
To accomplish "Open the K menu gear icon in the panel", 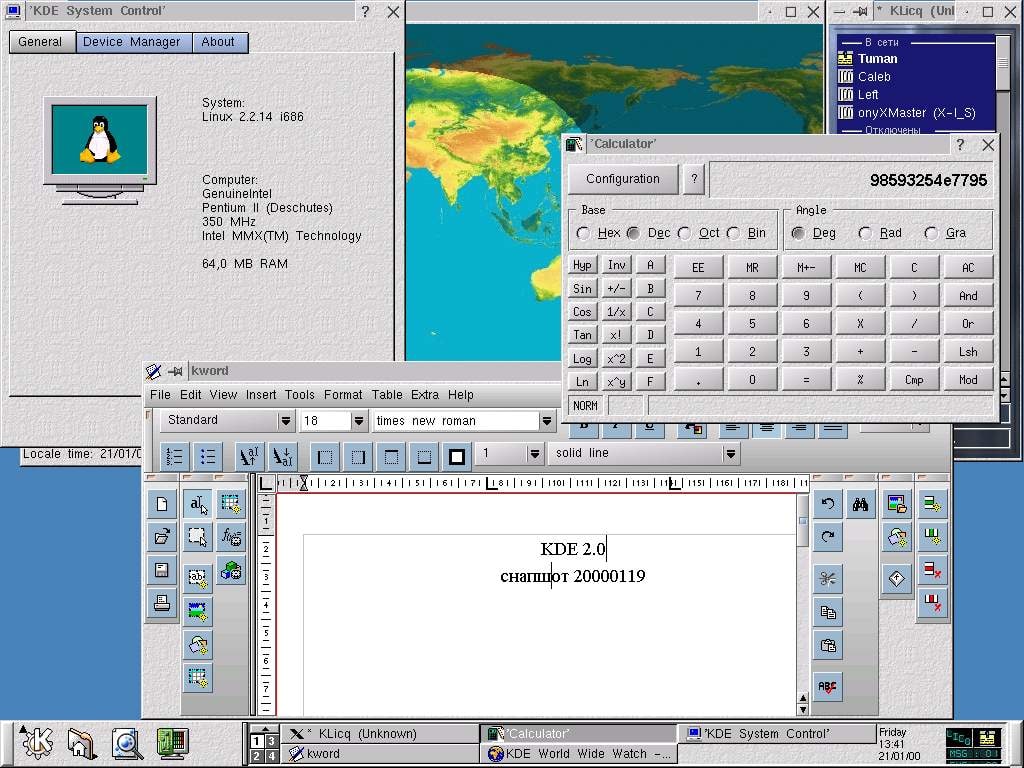I will [x=36, y=743].
